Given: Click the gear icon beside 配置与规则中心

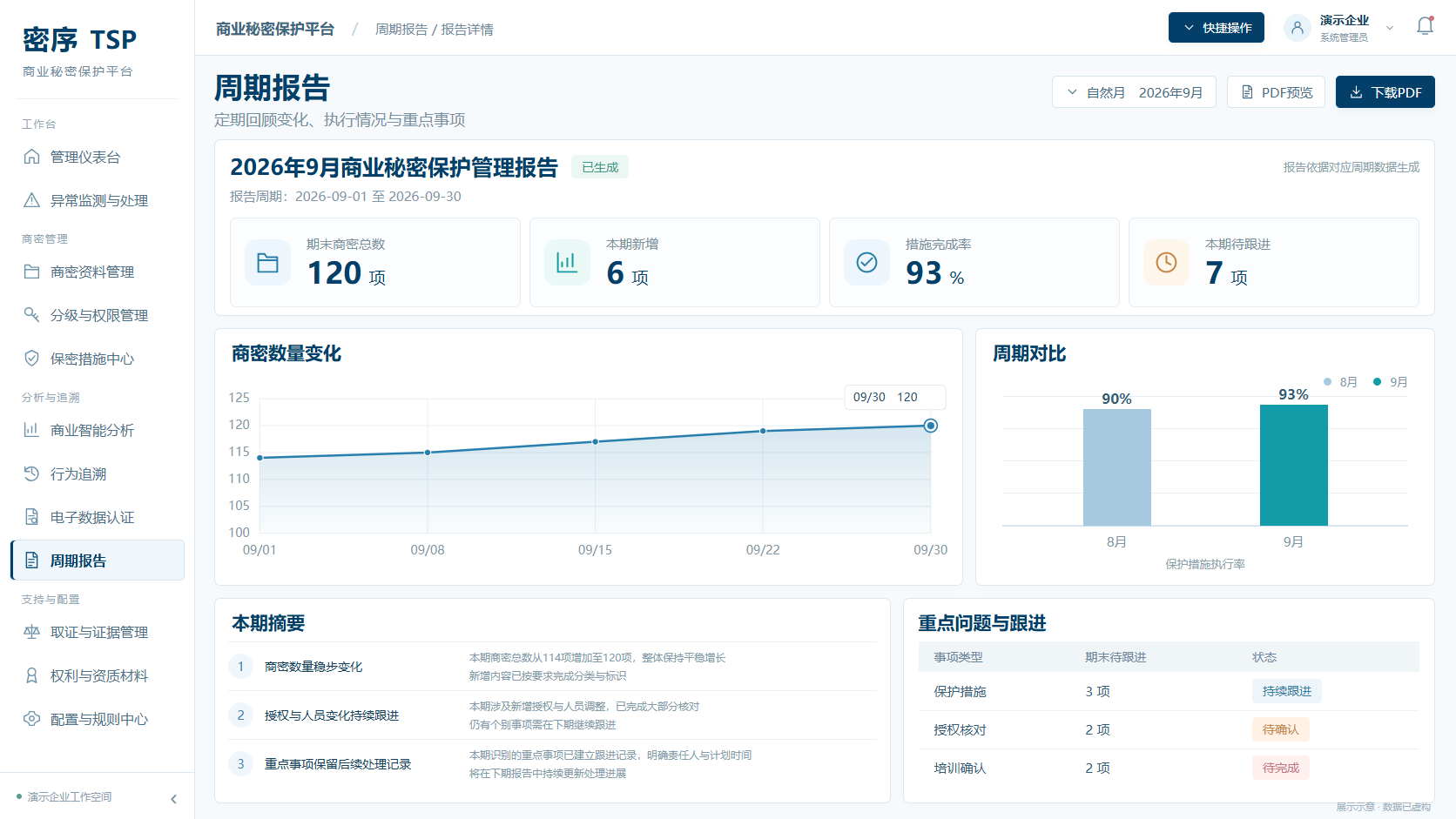Looking at the screenshot, I should click(x=31, y=719).
